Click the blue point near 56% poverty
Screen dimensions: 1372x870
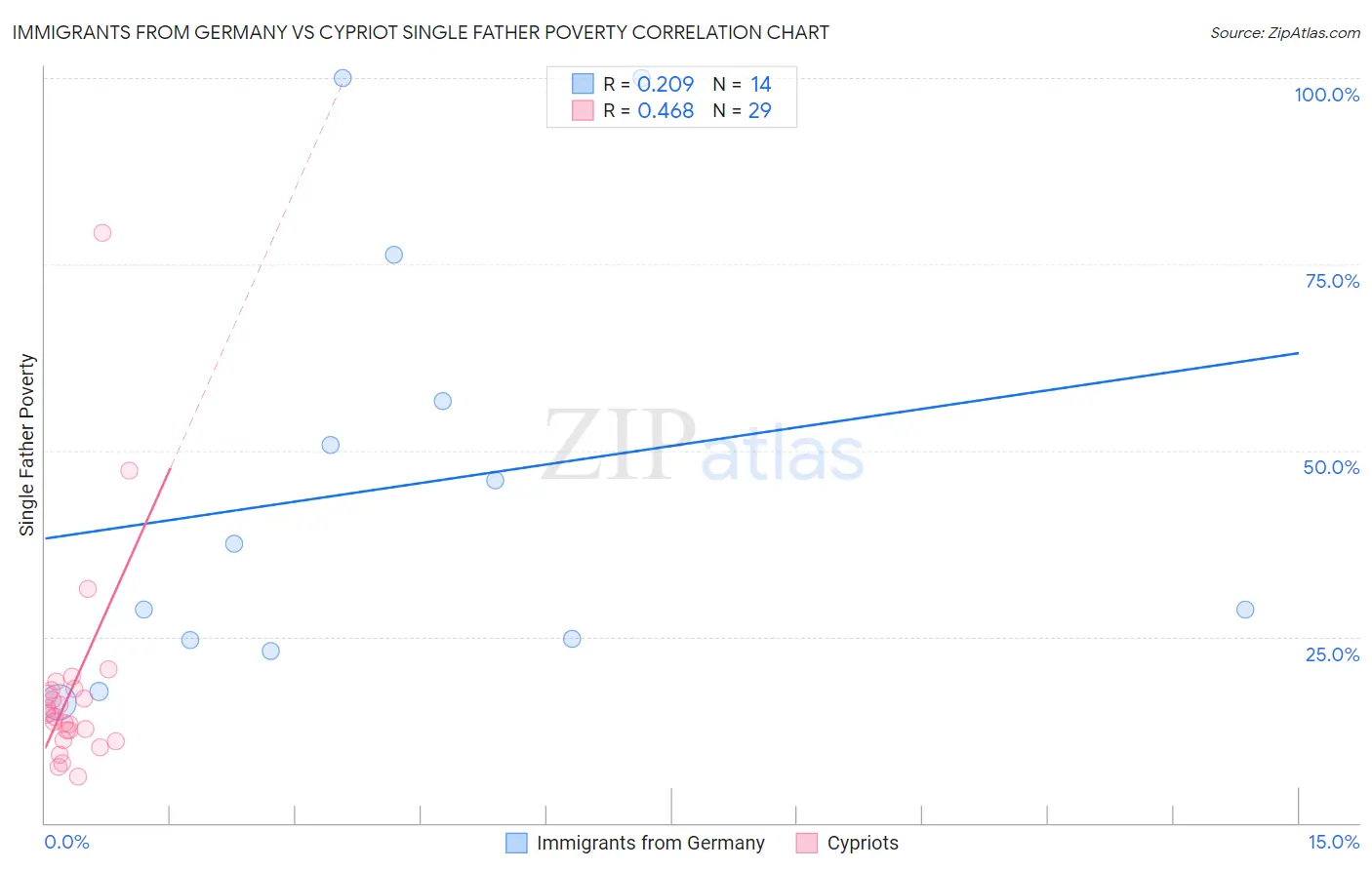443,401
